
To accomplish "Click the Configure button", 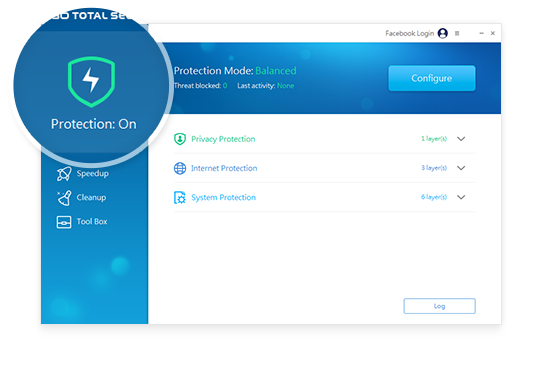I will click(432, 79).
